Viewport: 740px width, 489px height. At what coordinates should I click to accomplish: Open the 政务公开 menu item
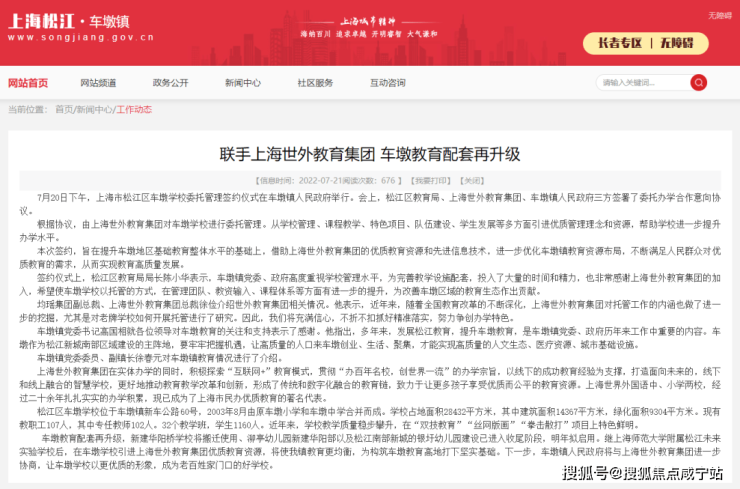pyautogui.click(x=170, y=83)
